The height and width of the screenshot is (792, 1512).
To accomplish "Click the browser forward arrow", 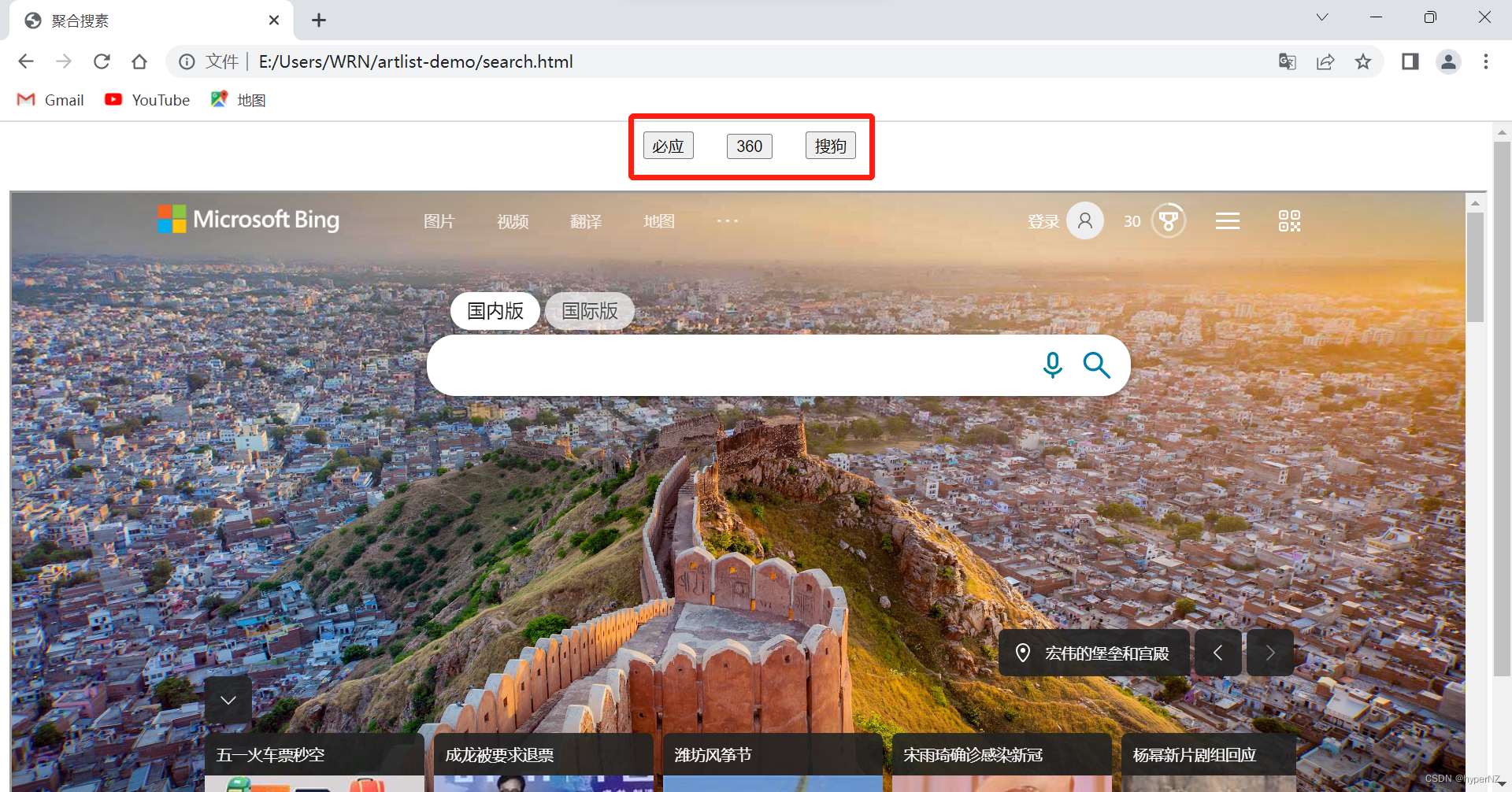I will 64,61.
